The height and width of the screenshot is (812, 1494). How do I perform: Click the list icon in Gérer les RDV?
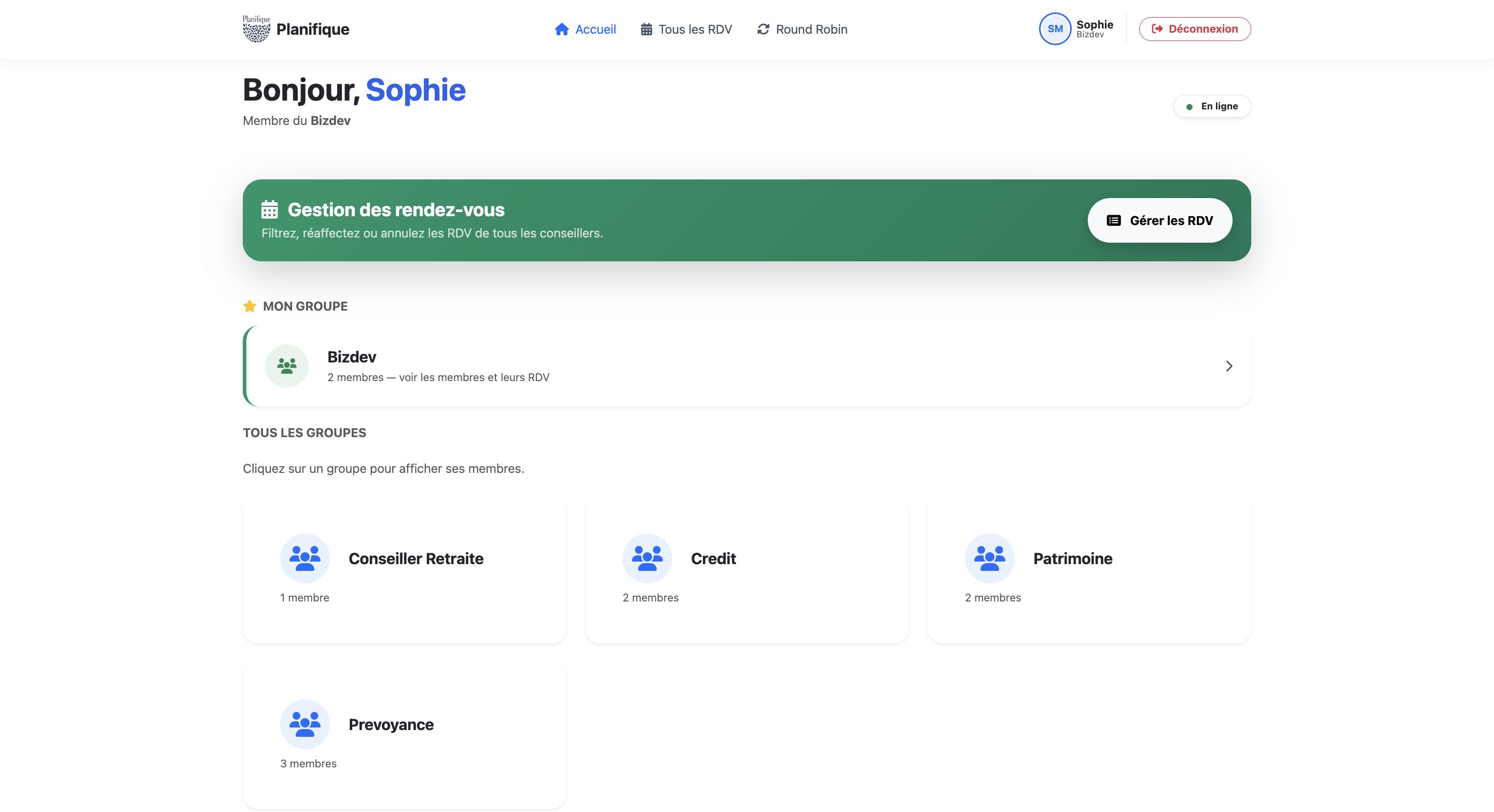coord(1114,220)
